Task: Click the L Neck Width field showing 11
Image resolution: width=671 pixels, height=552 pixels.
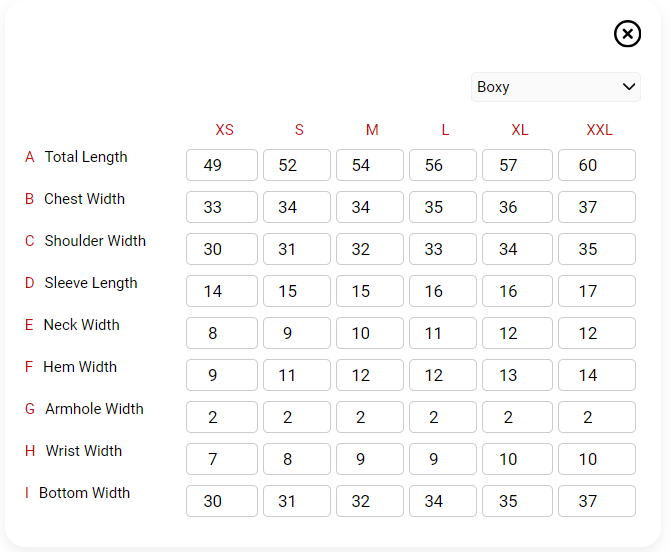Action: [442, 333]
